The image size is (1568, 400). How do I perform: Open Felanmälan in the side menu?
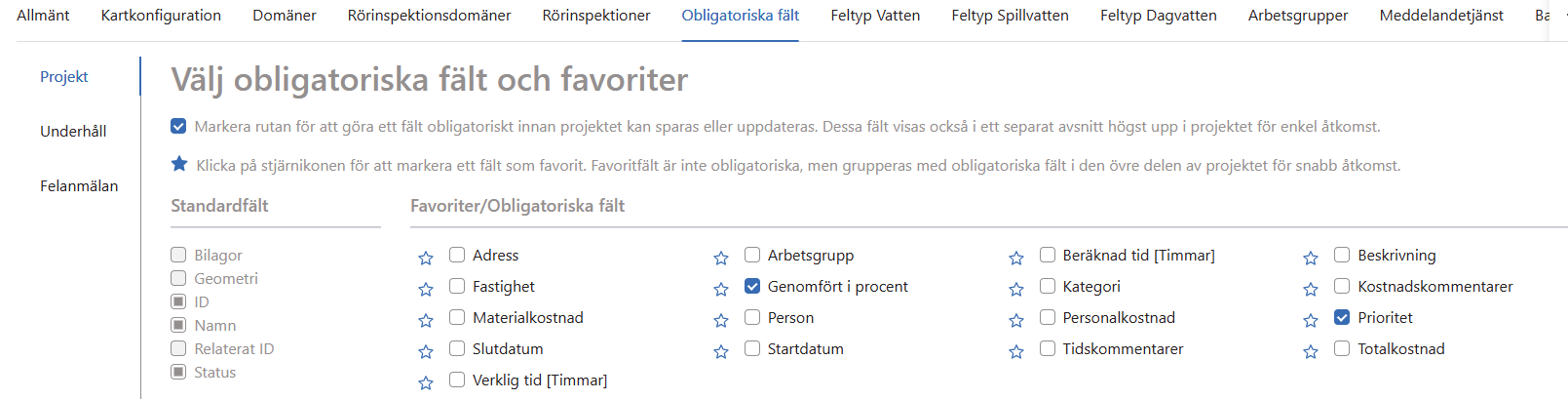pyautogui.click(x=79, y=185)
